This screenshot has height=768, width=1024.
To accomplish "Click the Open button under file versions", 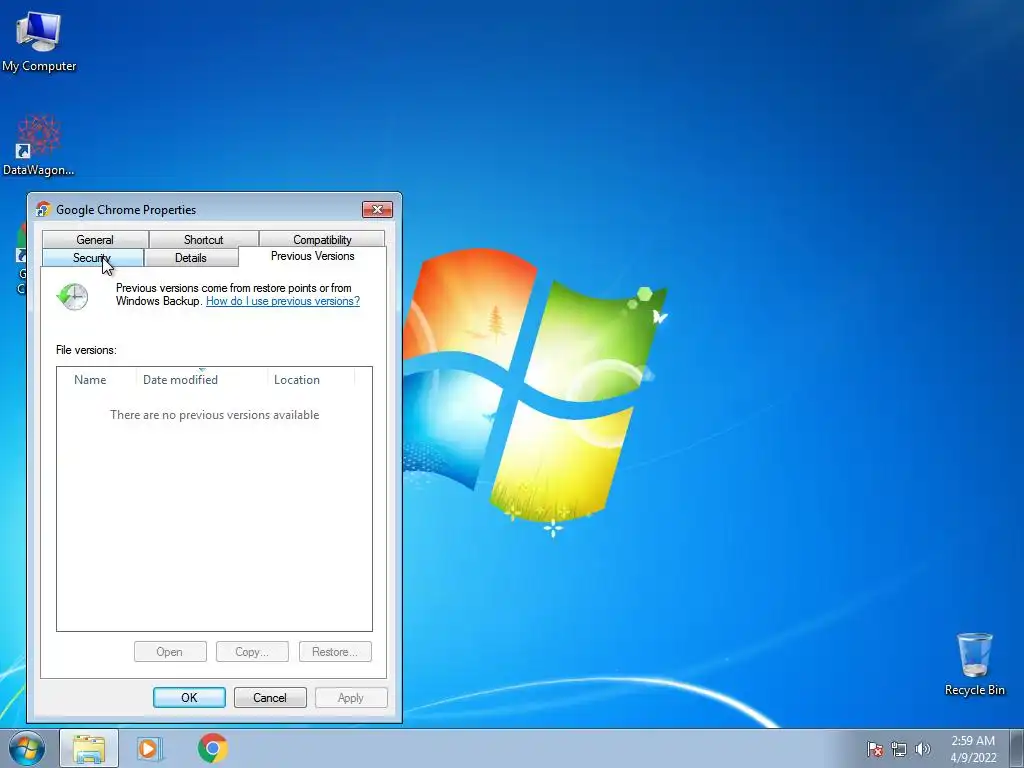I will coord(170,652).
